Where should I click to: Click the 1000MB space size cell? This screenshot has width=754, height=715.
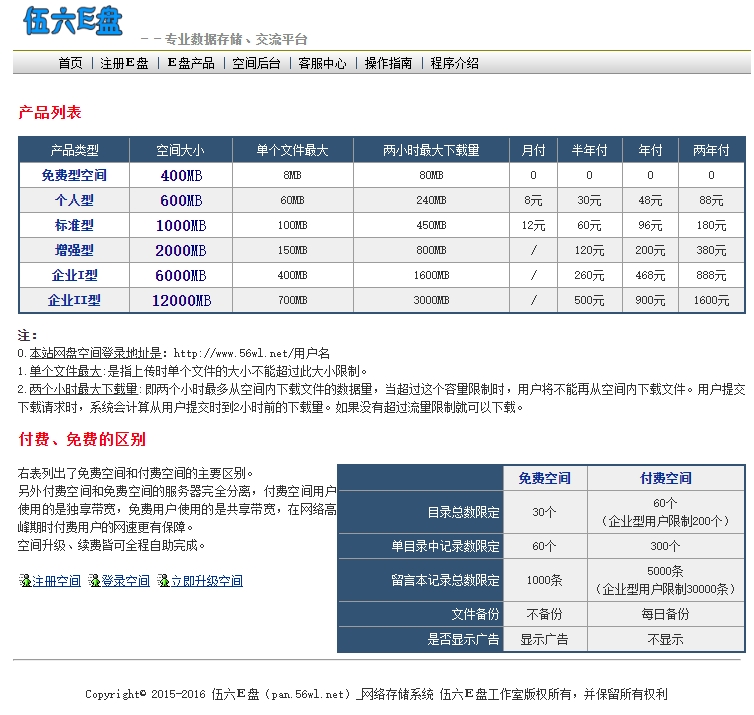(x=181, y=226)
